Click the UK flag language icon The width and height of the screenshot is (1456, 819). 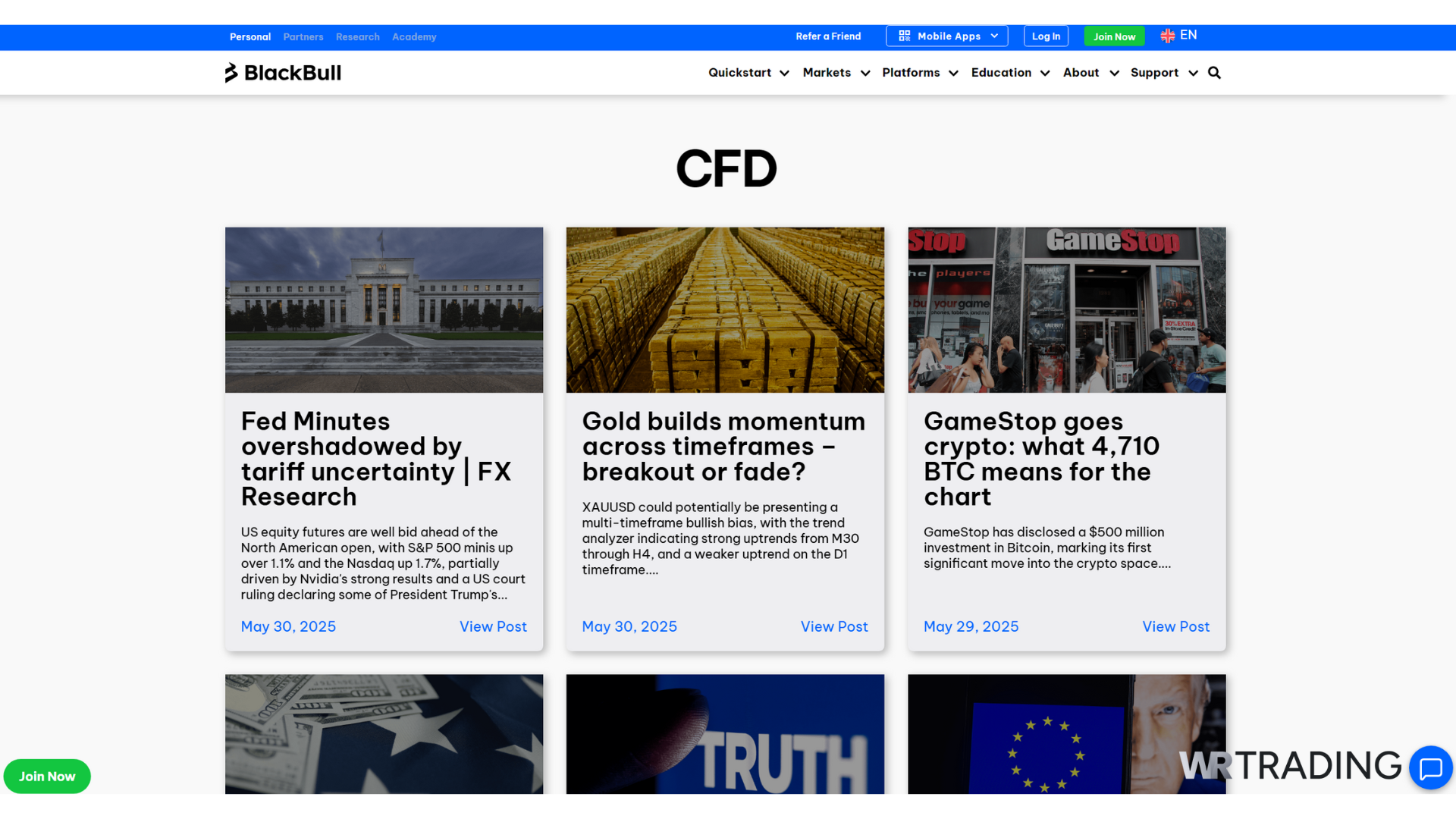(1166, 35)
